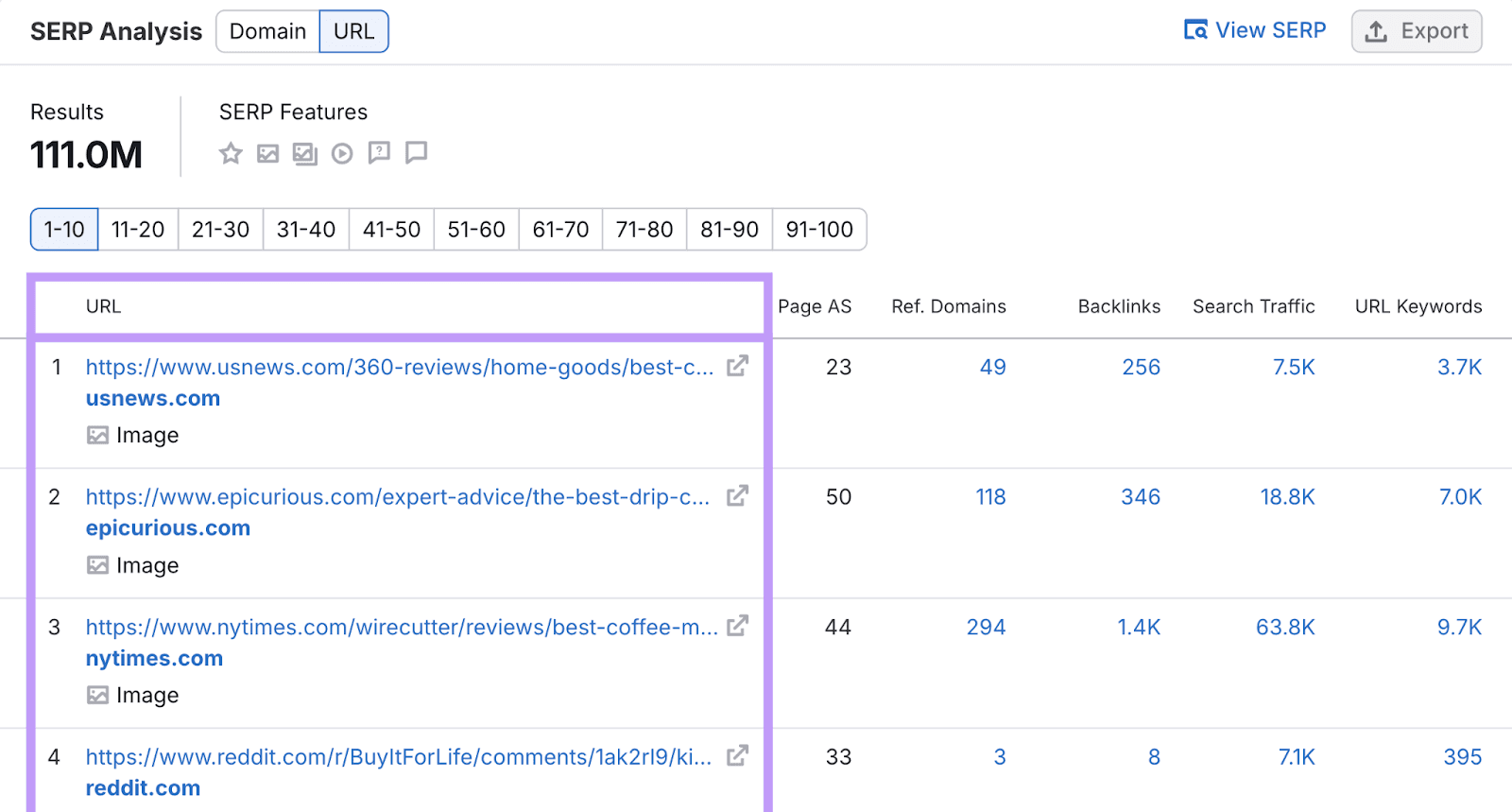
Task: Click URL Keywords value 395
Action: [x=1463, y=756]
